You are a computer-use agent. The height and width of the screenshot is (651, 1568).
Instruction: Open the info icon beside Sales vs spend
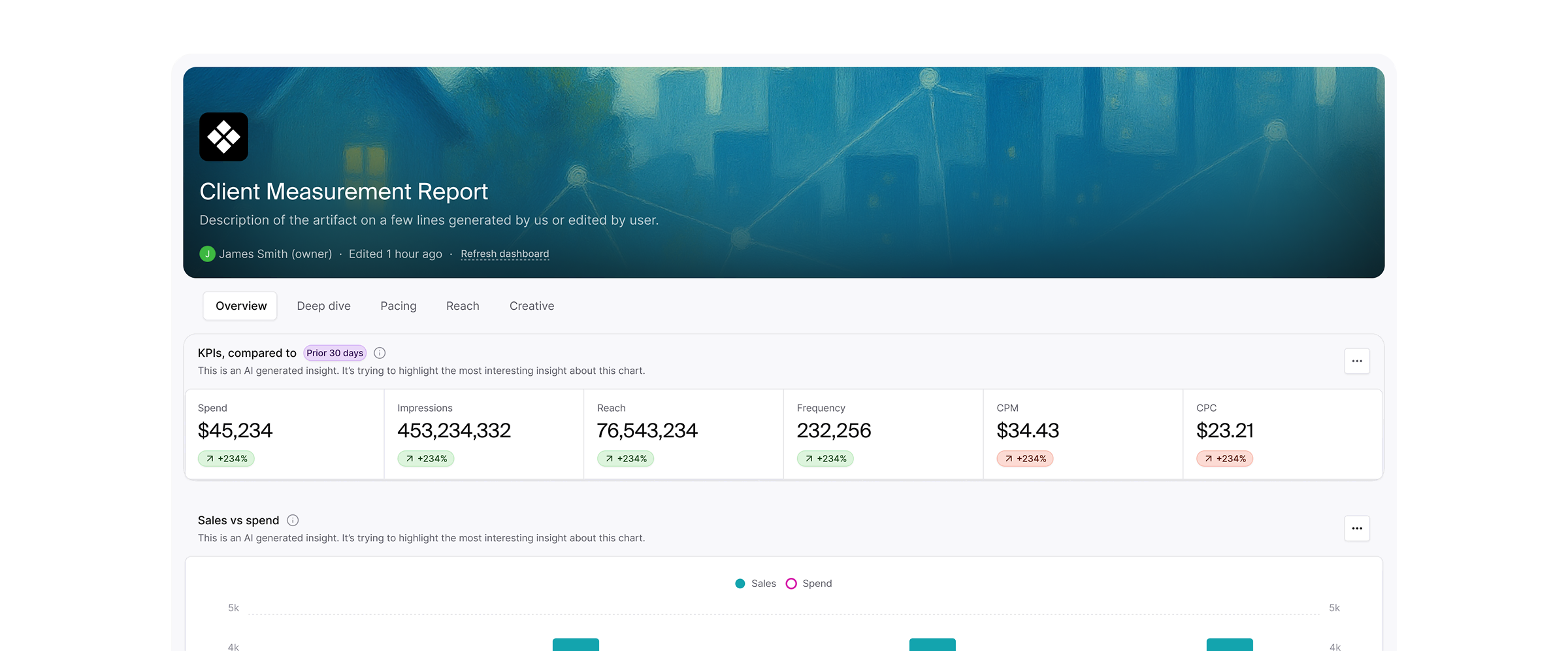[x=293, y=520]
